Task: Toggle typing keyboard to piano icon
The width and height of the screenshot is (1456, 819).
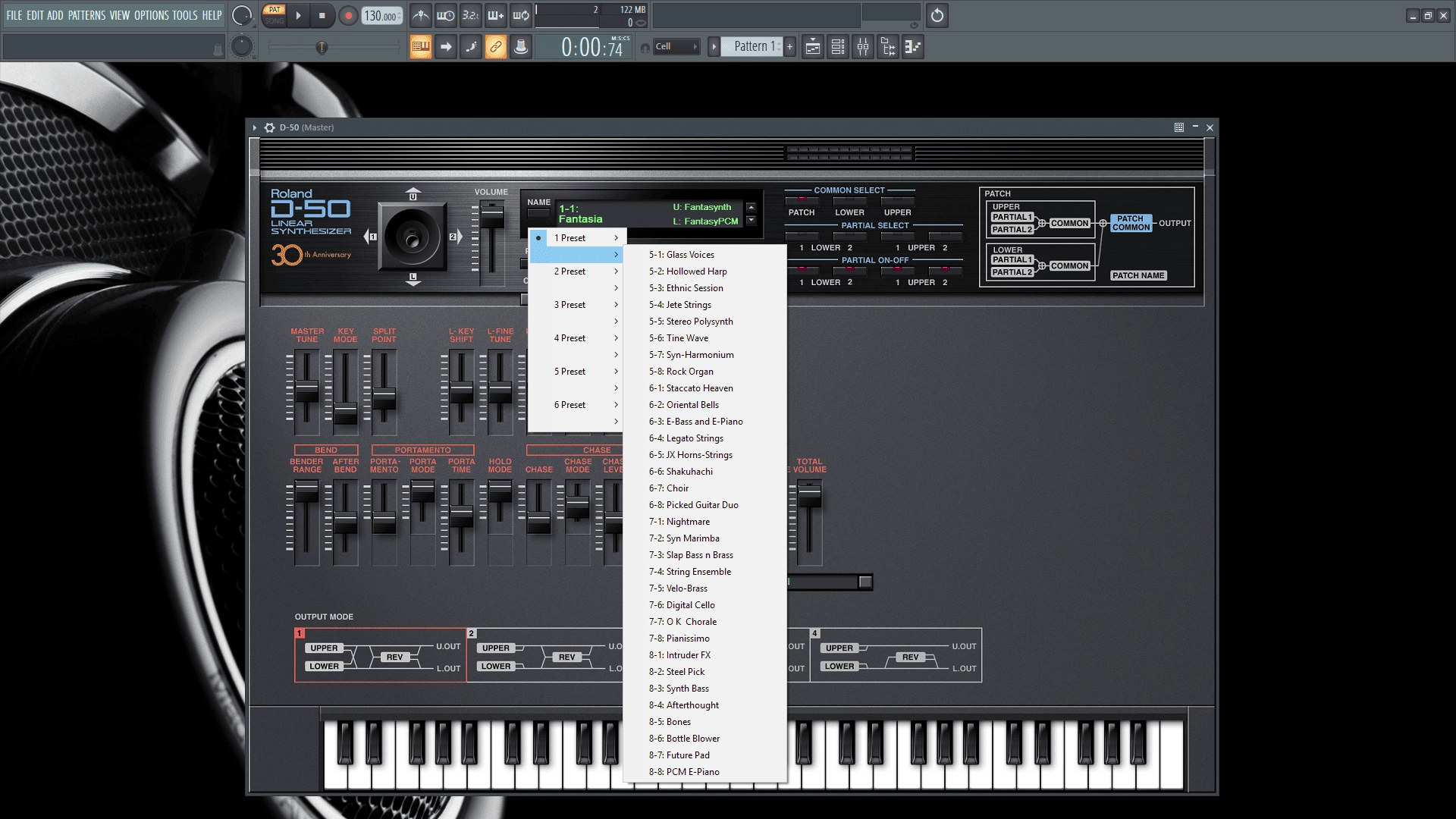Action: click(421, 47)
